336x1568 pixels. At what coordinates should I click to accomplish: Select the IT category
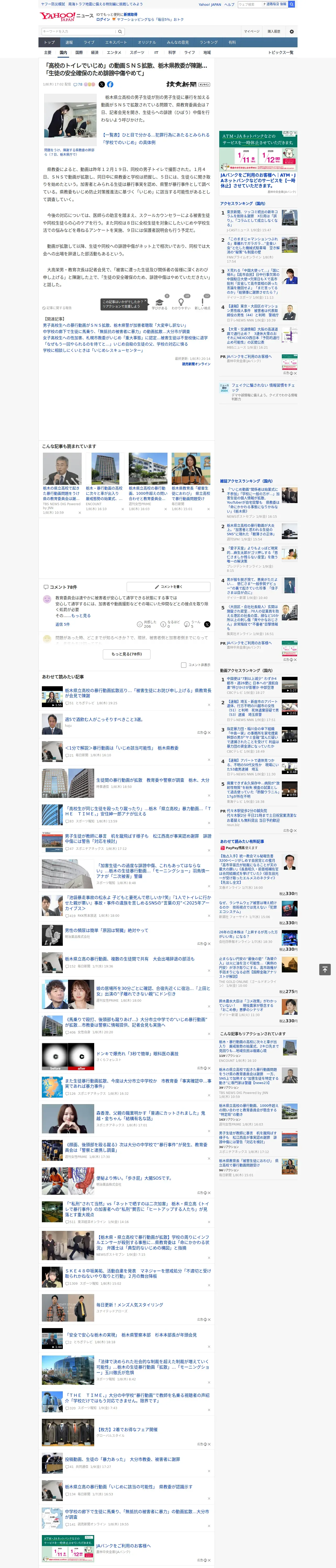[156, 52]
